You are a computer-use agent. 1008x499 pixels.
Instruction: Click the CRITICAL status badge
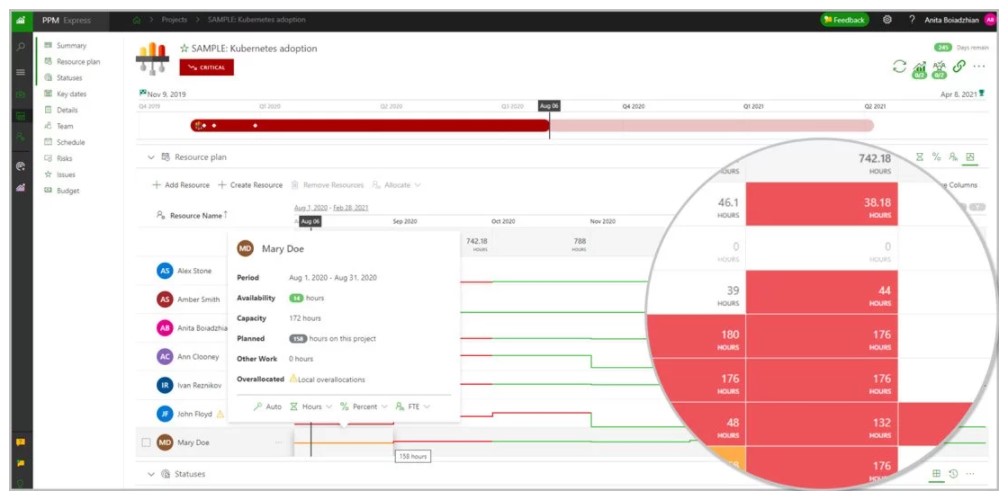(206, 67)
